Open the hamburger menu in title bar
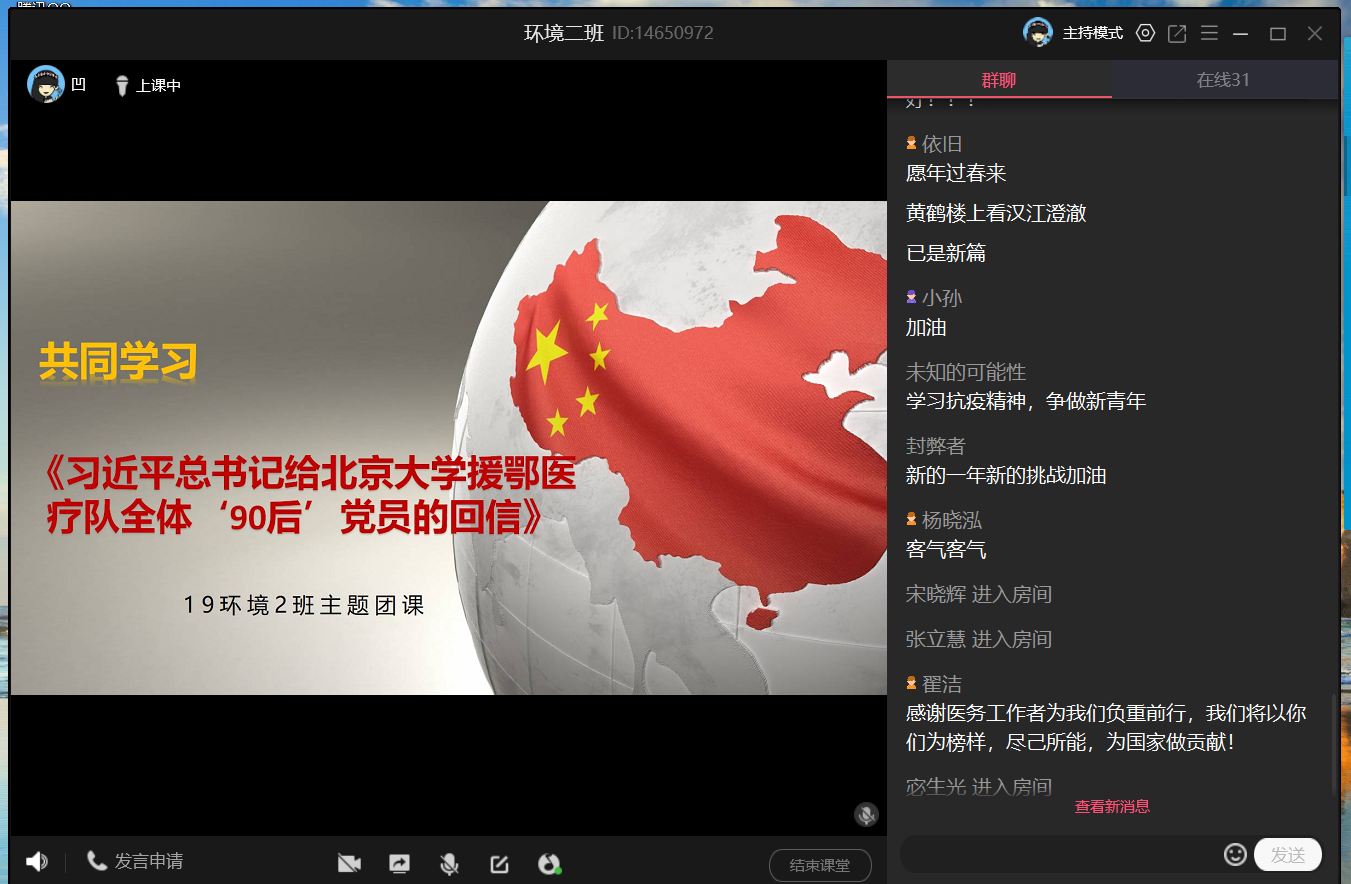This screenshot has height=884, width=1351. pos(1209,33)
